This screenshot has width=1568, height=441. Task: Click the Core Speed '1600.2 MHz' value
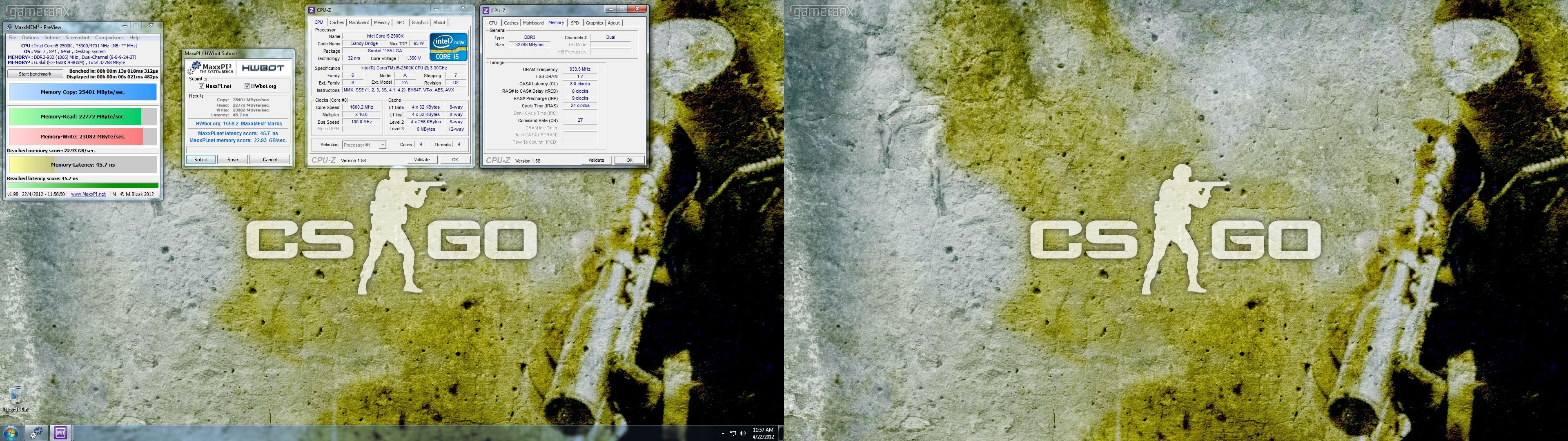pos(361,107)
